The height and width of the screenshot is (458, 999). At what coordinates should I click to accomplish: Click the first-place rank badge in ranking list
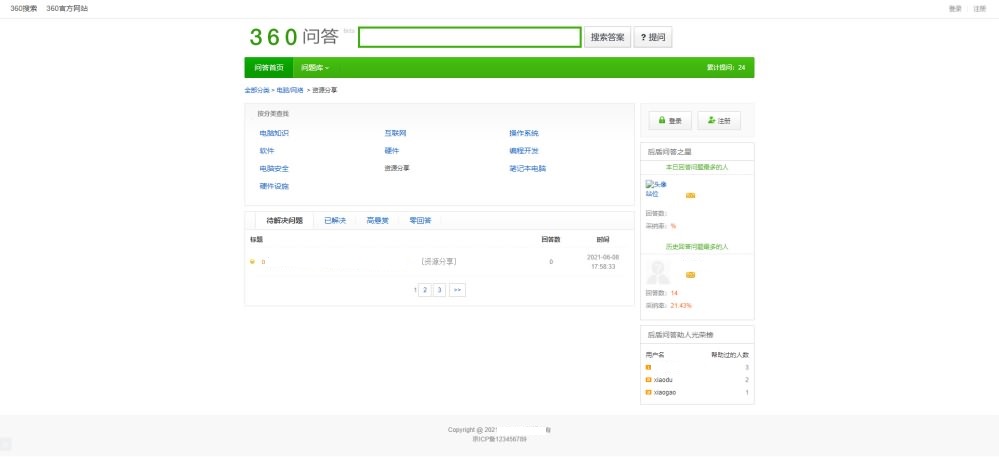coord(649,368)
